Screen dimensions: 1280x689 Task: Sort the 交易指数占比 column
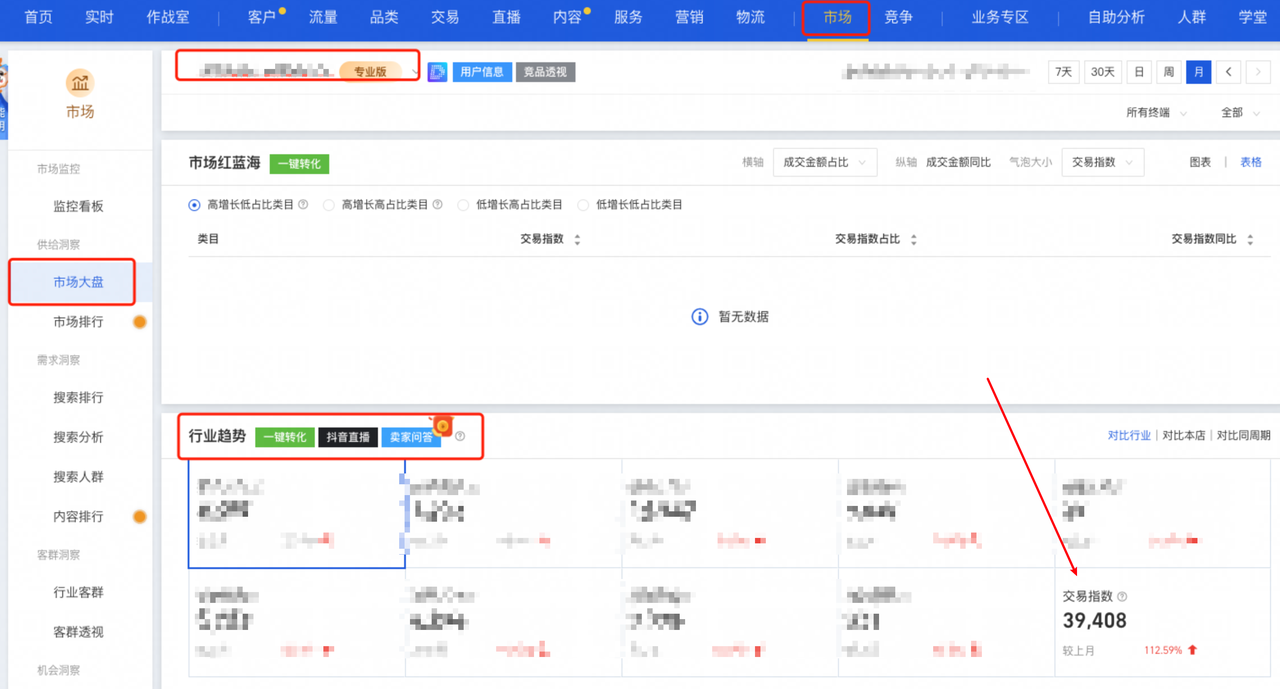tap(913, 240)
